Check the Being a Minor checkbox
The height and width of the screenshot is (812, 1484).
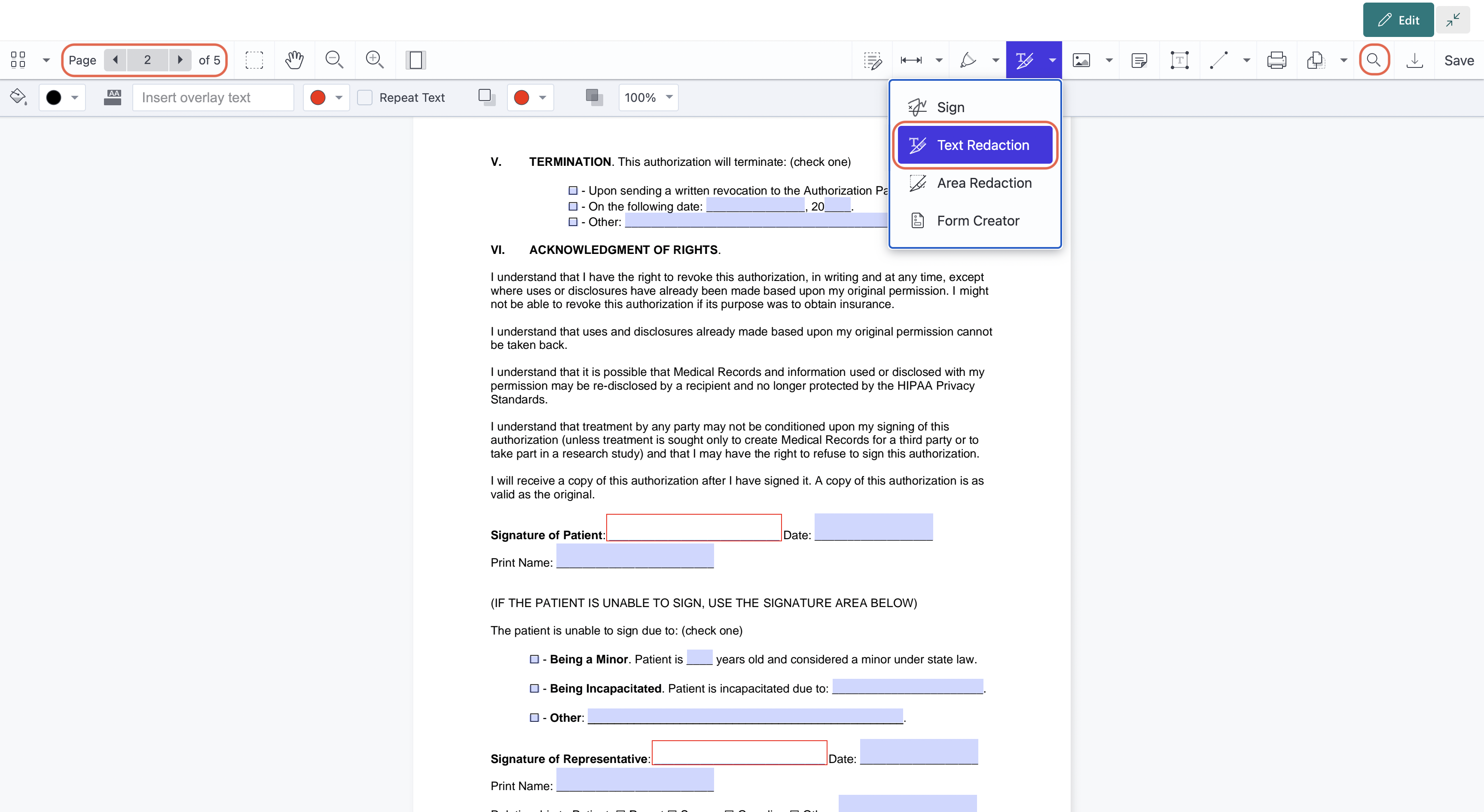pos(534,659)
